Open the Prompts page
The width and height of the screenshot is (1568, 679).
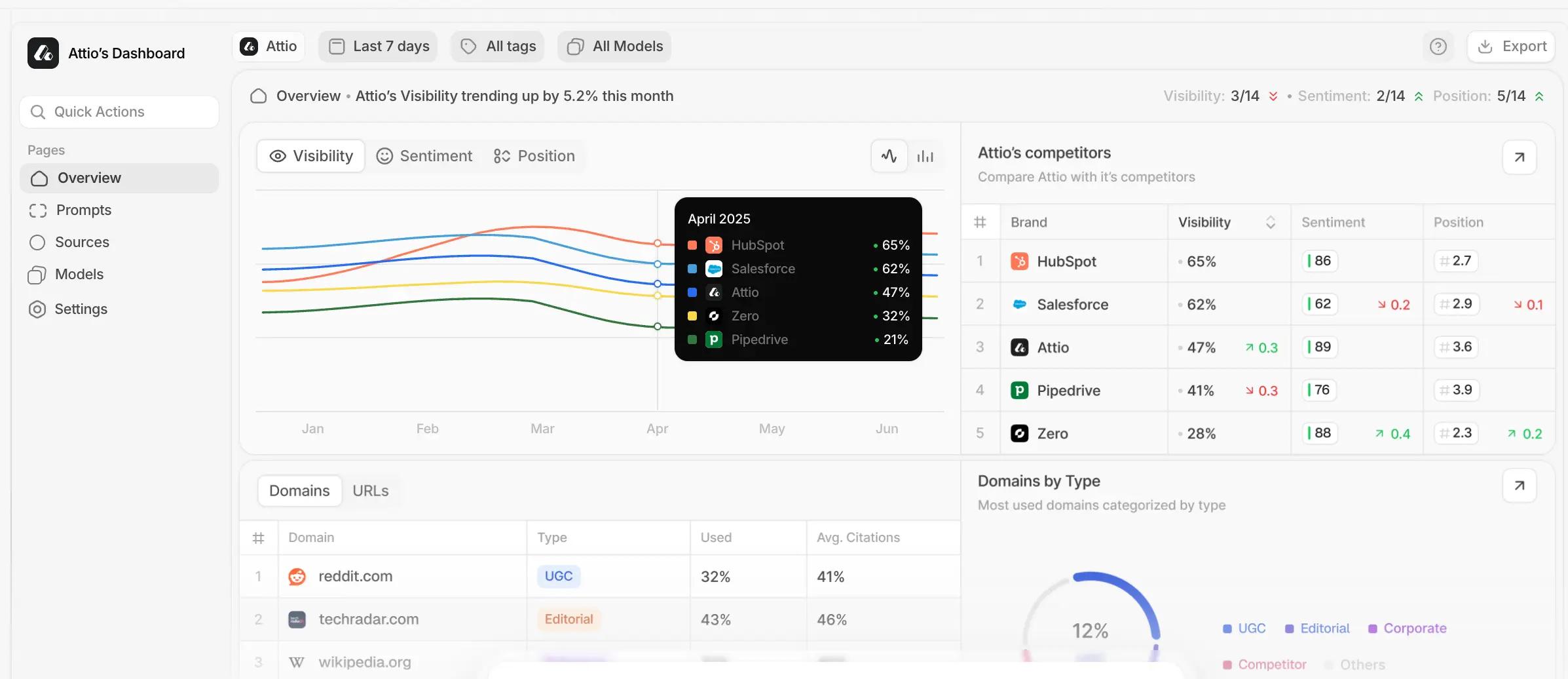click(71, 210)
